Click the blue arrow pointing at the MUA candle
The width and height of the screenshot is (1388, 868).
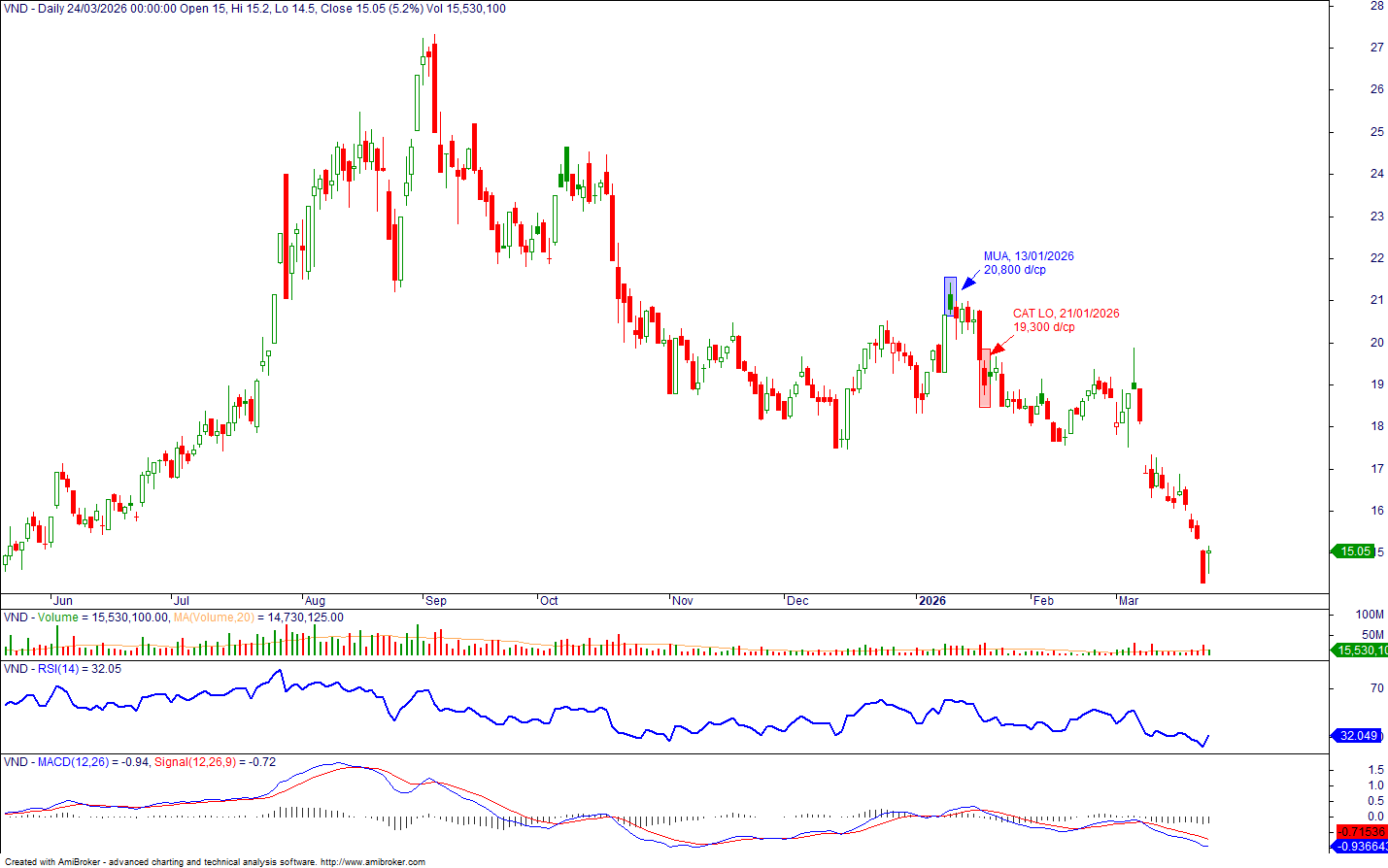(x=969, y=282)
